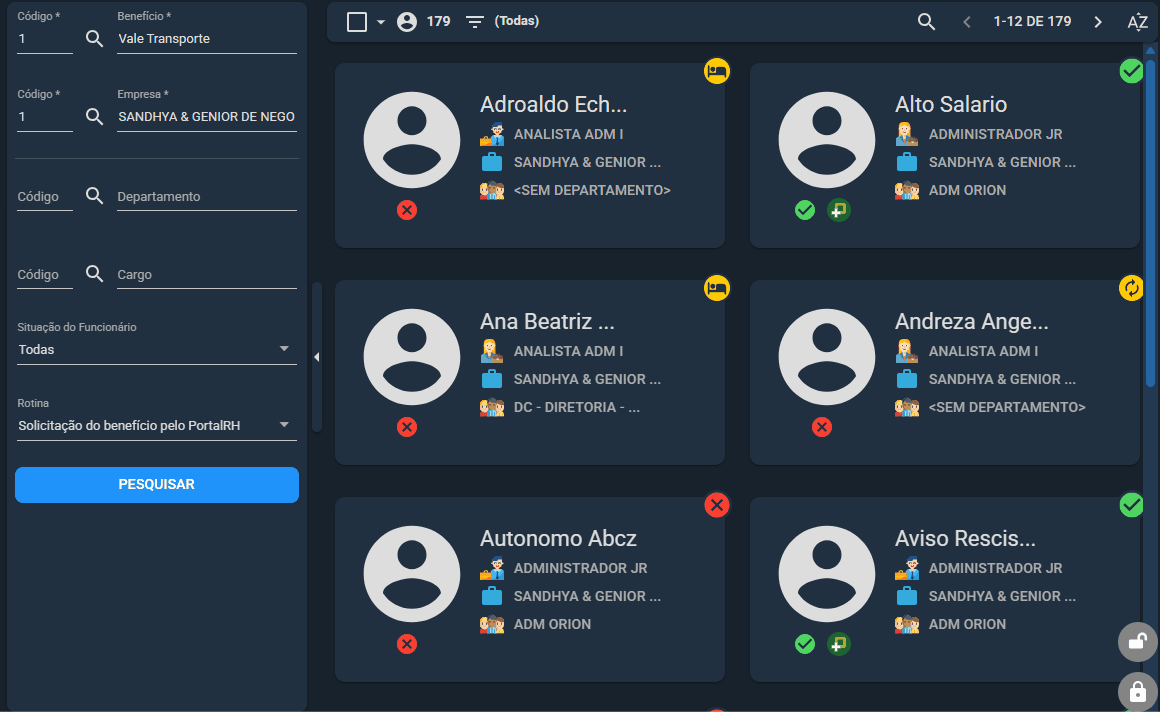Viewport: 1160px width, 712px height.
Task: Click green check under Alto Salario avatar
Action: tap(805, 210)
